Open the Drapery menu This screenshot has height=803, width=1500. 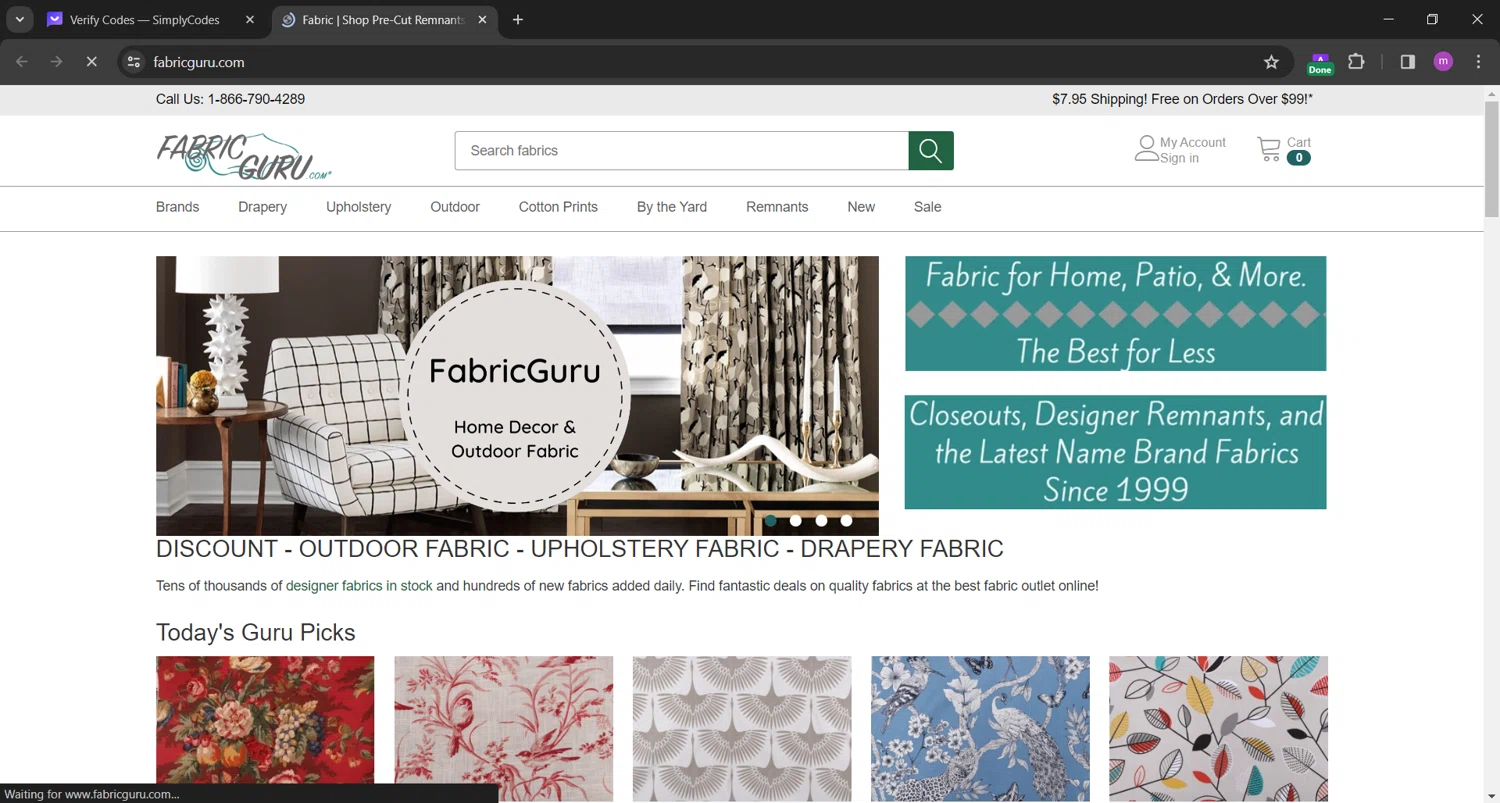[x=262, y=207]
